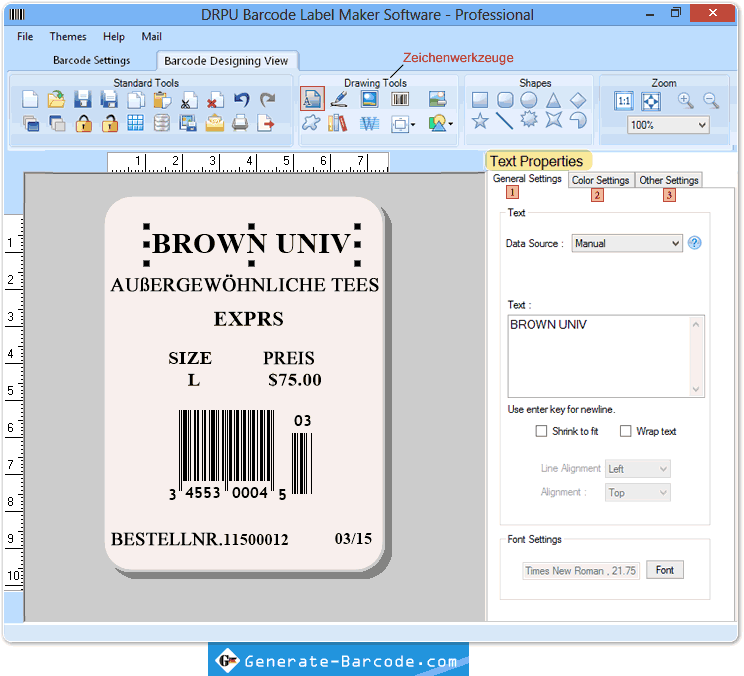This screenshot has width=744, height=676.
Task: Open Data Source help question icon
Action: click(x=694, y=243)
